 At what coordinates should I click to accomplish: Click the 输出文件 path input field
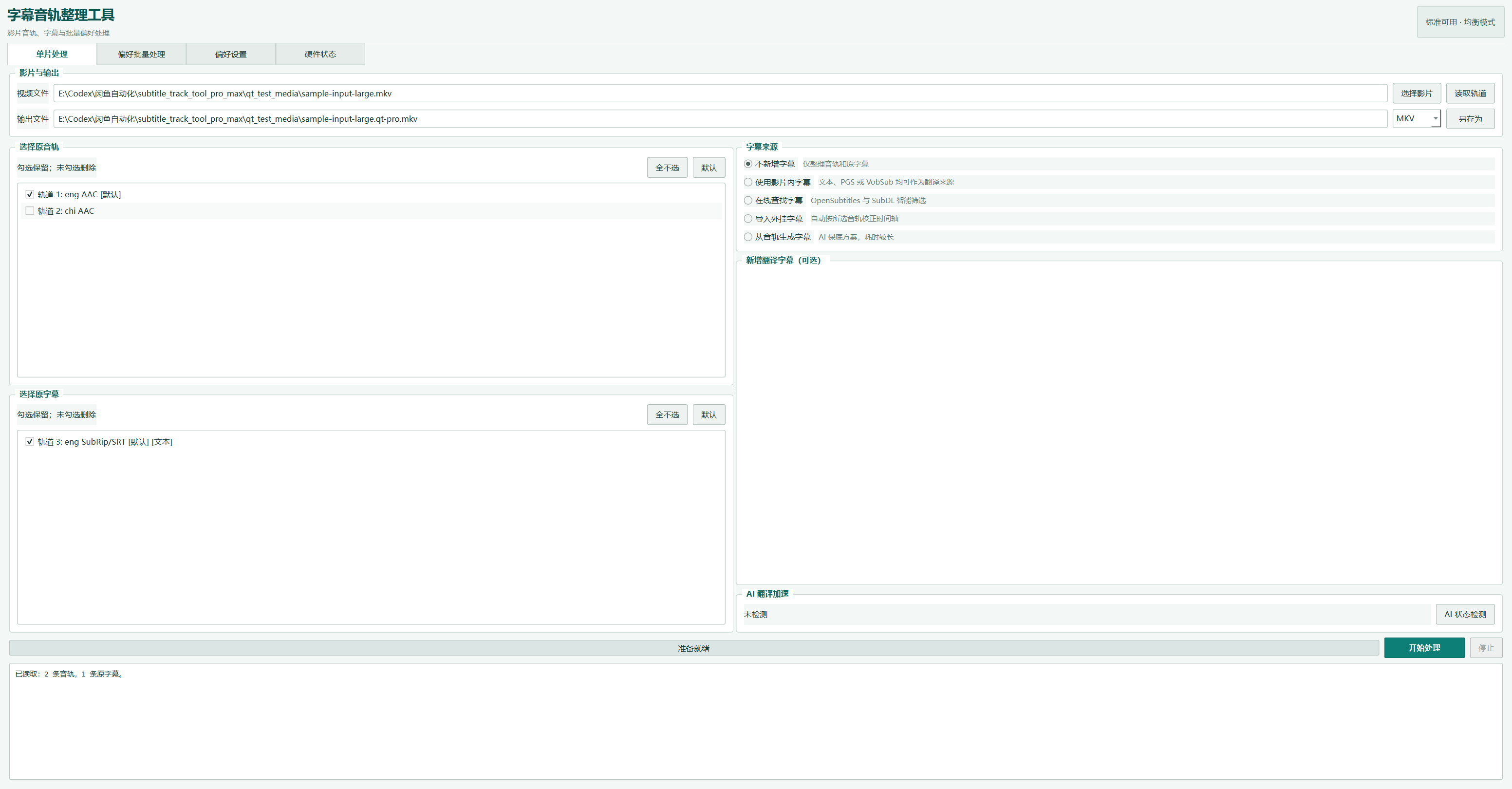720,118
